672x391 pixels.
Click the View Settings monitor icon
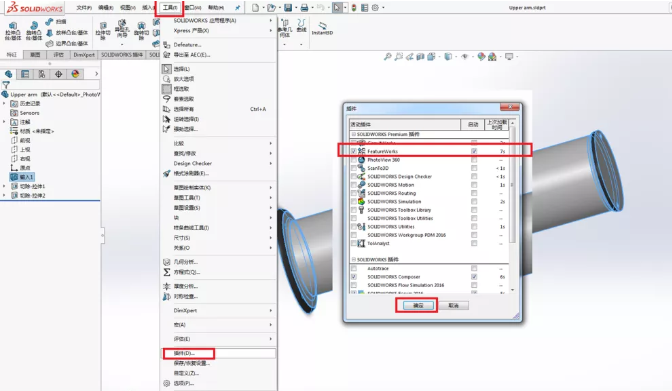tap(509, 57)
